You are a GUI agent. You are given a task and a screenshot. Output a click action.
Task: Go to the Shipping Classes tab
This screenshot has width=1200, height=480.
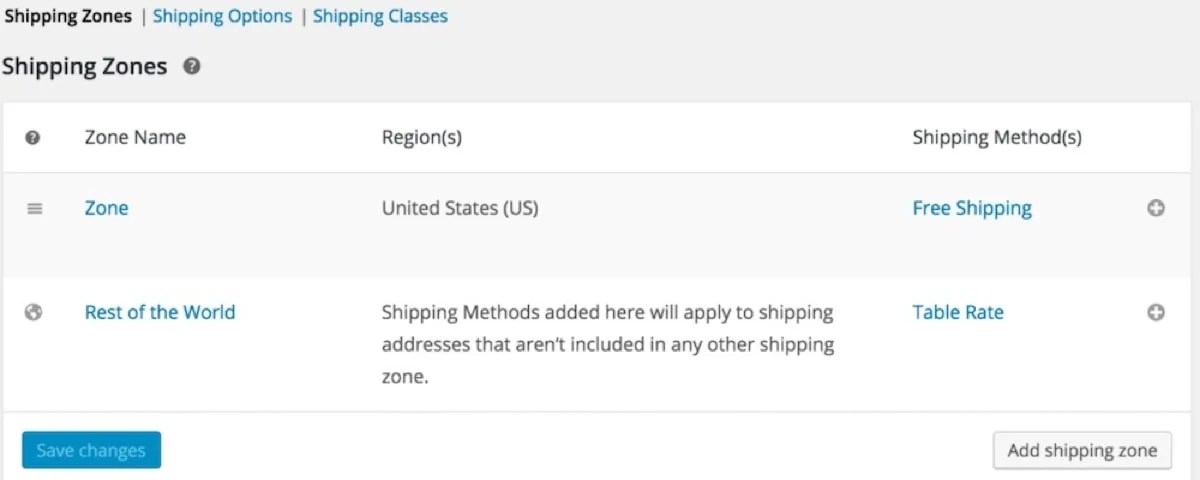click(380, 16)
